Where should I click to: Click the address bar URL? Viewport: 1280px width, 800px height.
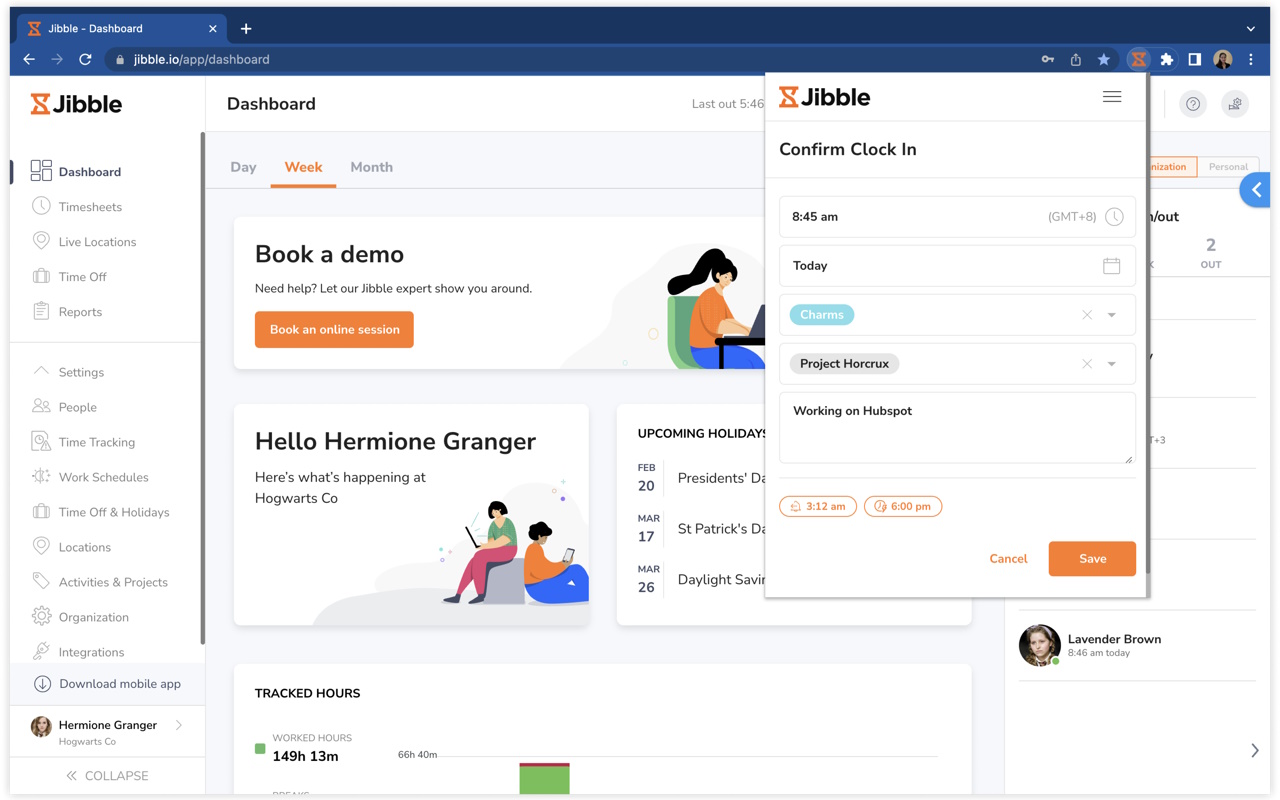(201, 59)
